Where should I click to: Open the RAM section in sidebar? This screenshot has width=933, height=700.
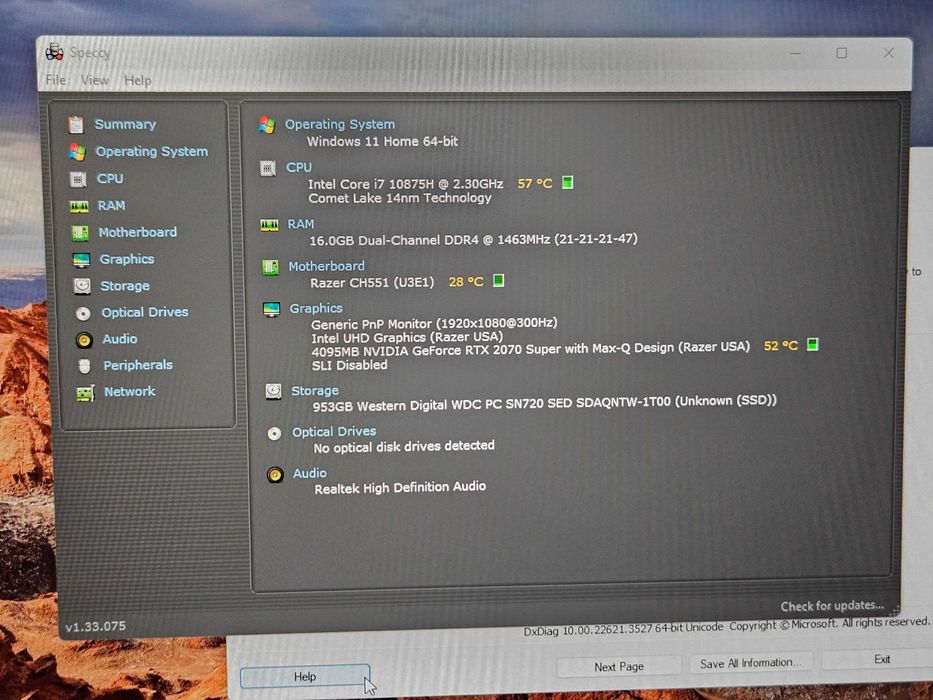point(111,205)
